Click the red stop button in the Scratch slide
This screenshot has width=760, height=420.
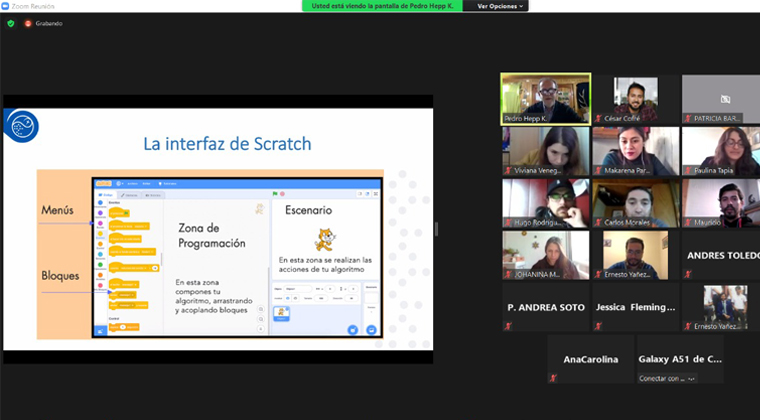[282, 194]
